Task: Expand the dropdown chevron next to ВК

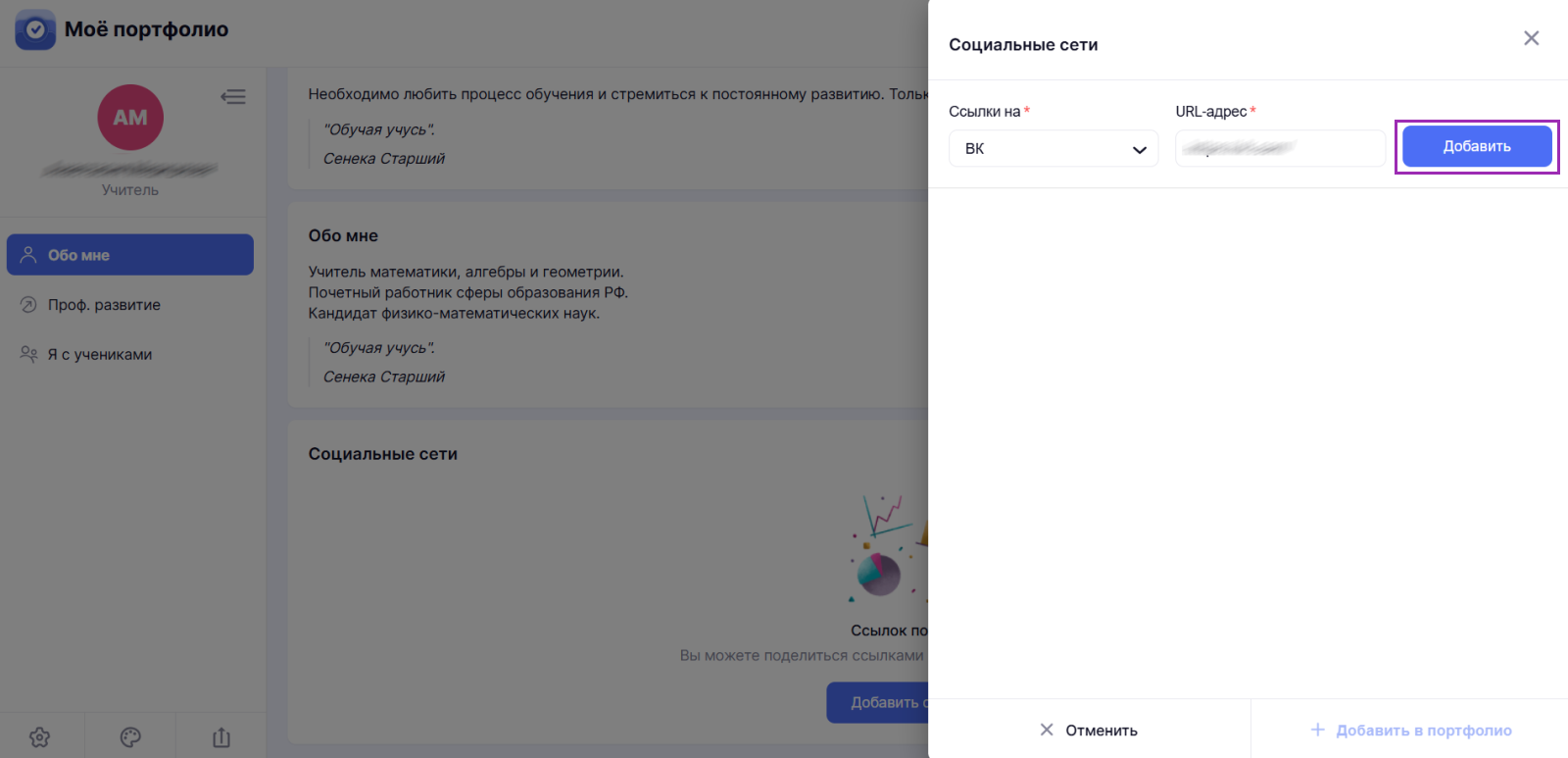Action: coord(1140,150)
